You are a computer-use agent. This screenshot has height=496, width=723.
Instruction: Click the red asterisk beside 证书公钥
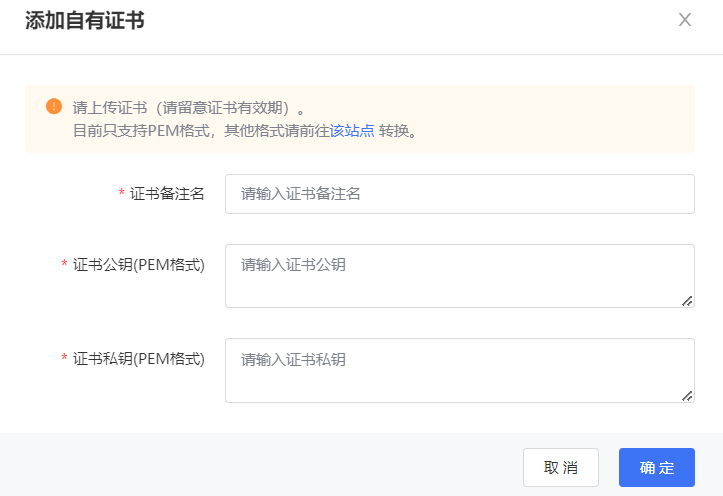point(64,265)
